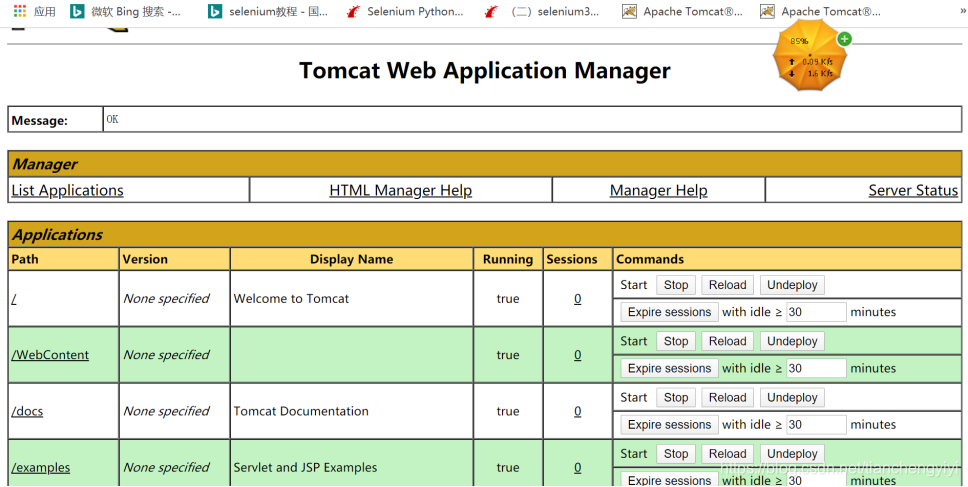Reload the root / application
This screenshot has height=487, width=968.
727,285
